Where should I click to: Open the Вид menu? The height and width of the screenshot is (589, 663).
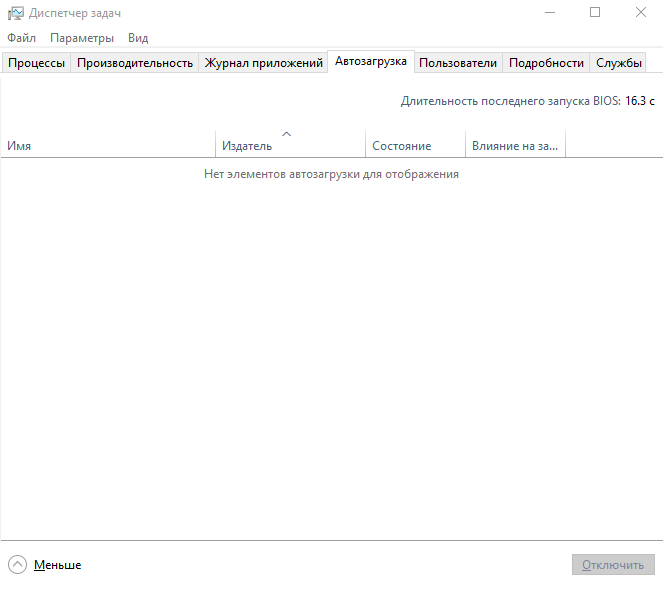tap(138, 38)
